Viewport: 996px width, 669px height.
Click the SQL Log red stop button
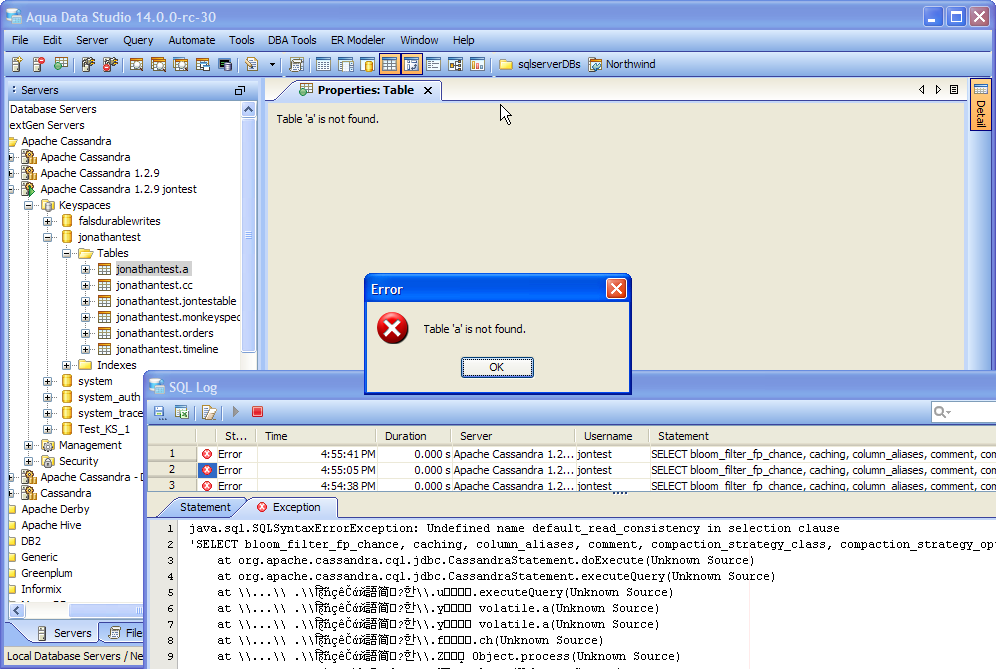click(x=257, y=412)
